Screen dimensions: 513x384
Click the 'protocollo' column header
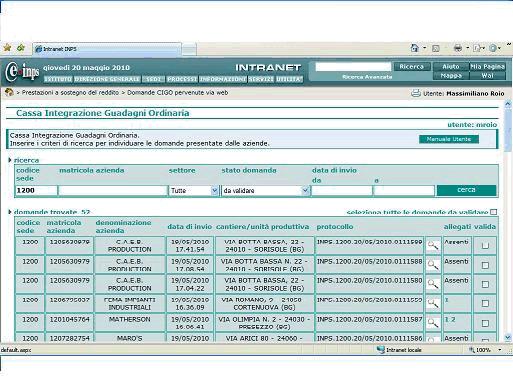335,226
